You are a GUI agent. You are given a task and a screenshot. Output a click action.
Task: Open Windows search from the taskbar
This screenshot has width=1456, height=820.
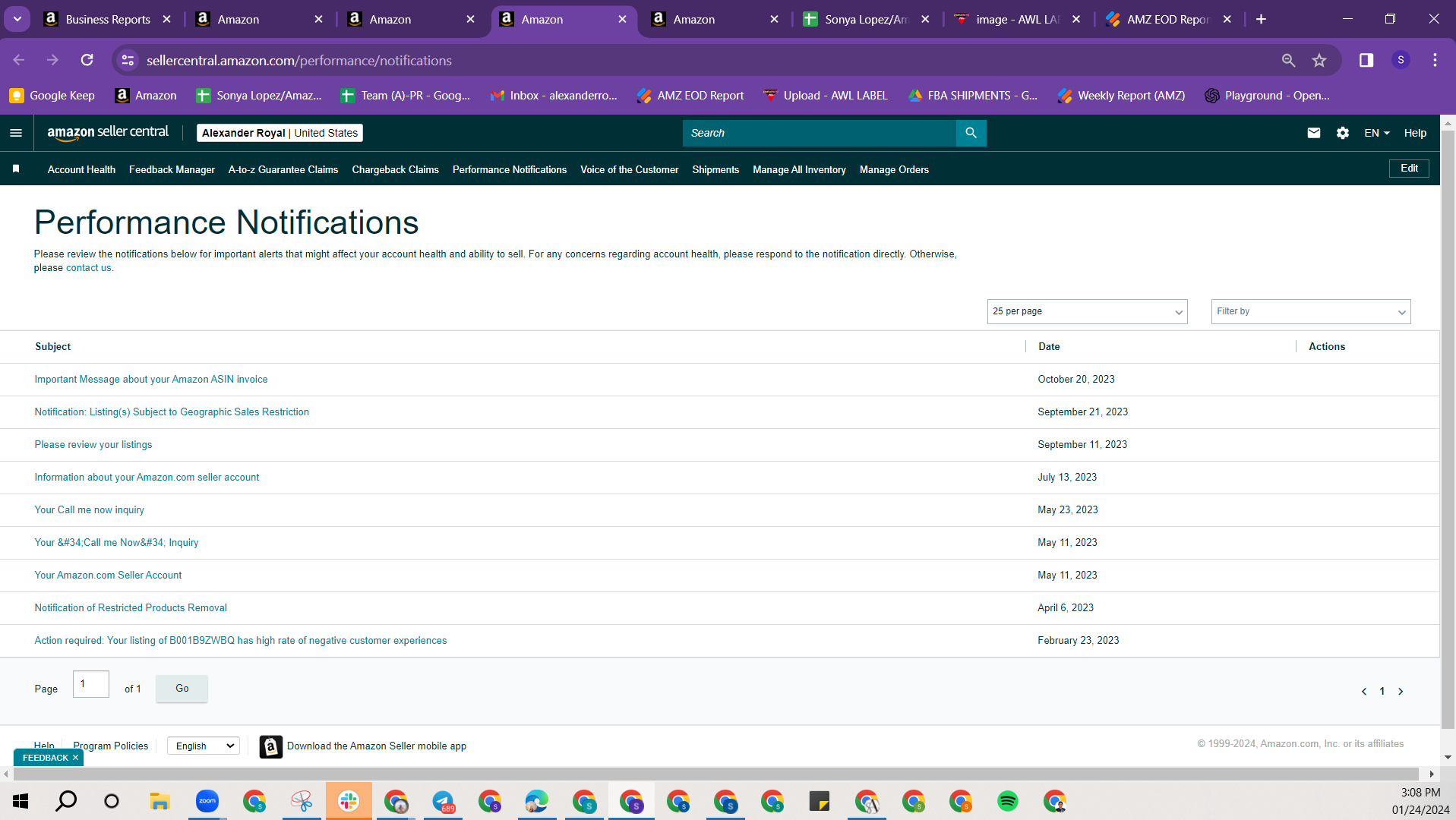pos(66,801)
